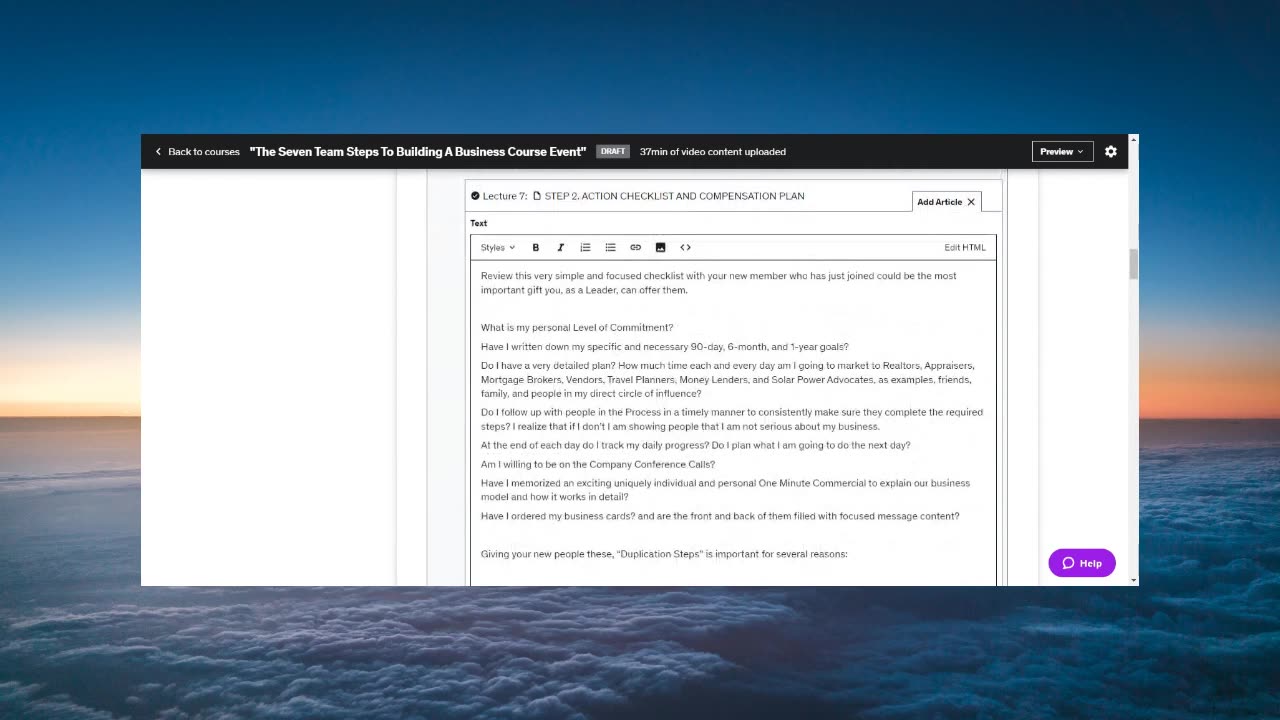Image resolution: width=1280 pixels, height=720 pixels.
Task: Click the paragraph starting 'Review this very simple'
Action: pyautogui.click(x=719, y=283)
